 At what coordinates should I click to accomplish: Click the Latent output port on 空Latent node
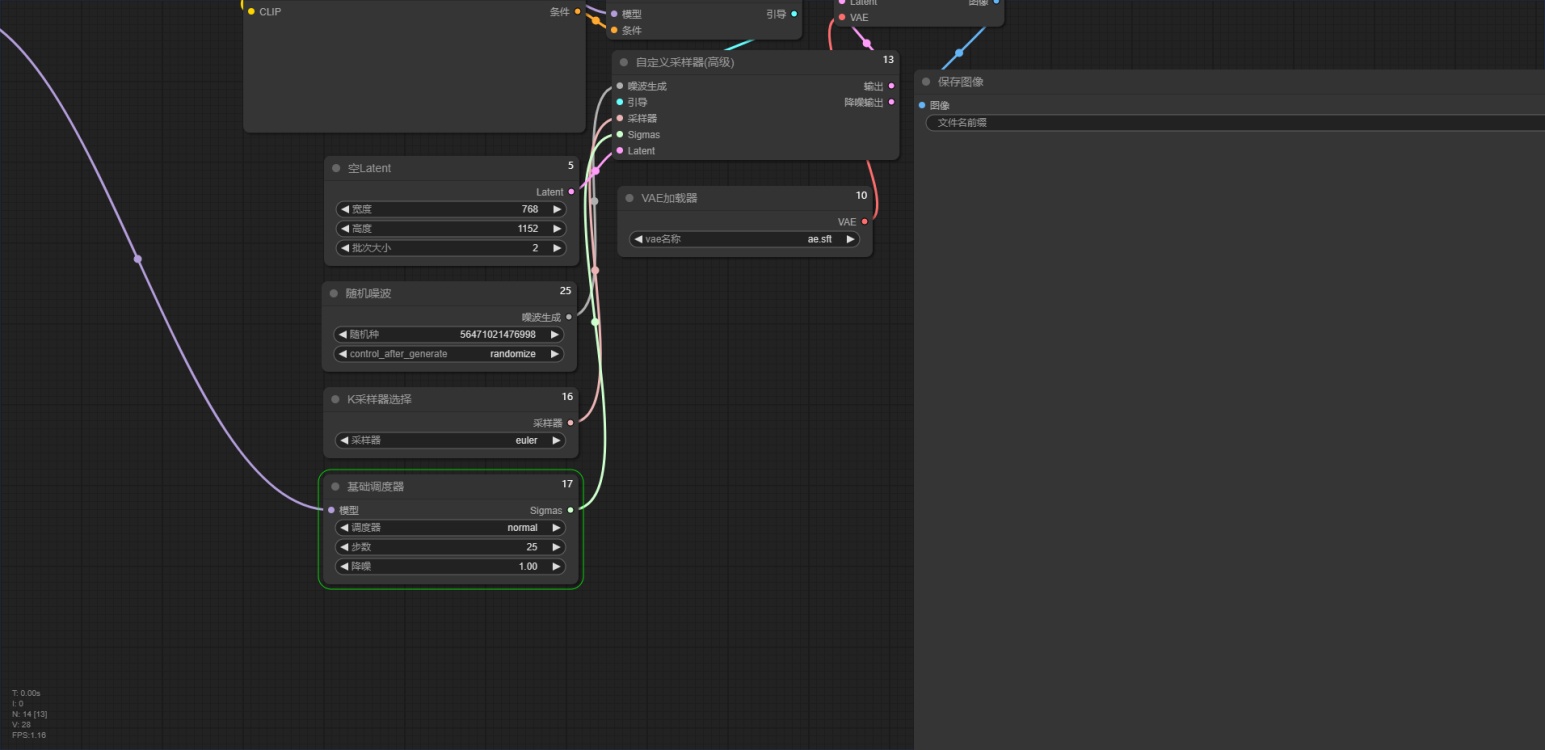click(571, 192)
